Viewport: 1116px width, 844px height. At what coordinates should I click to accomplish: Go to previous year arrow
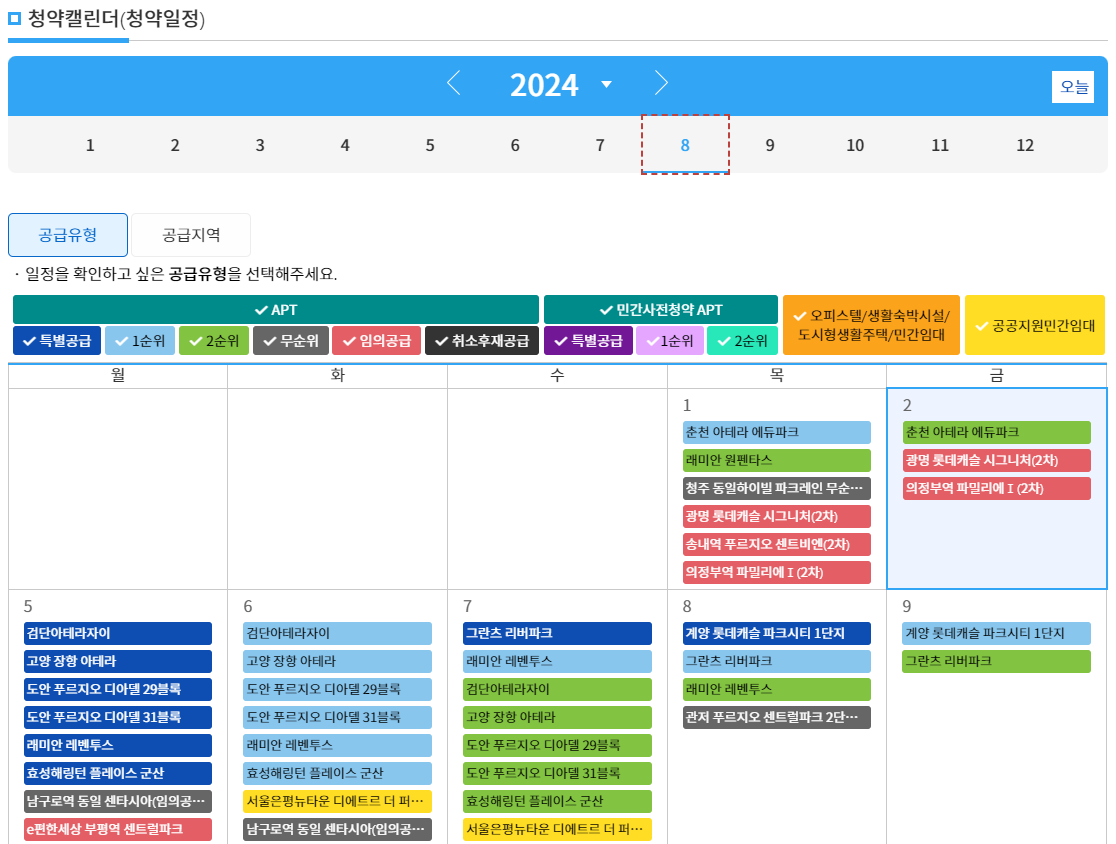(453, 84)
